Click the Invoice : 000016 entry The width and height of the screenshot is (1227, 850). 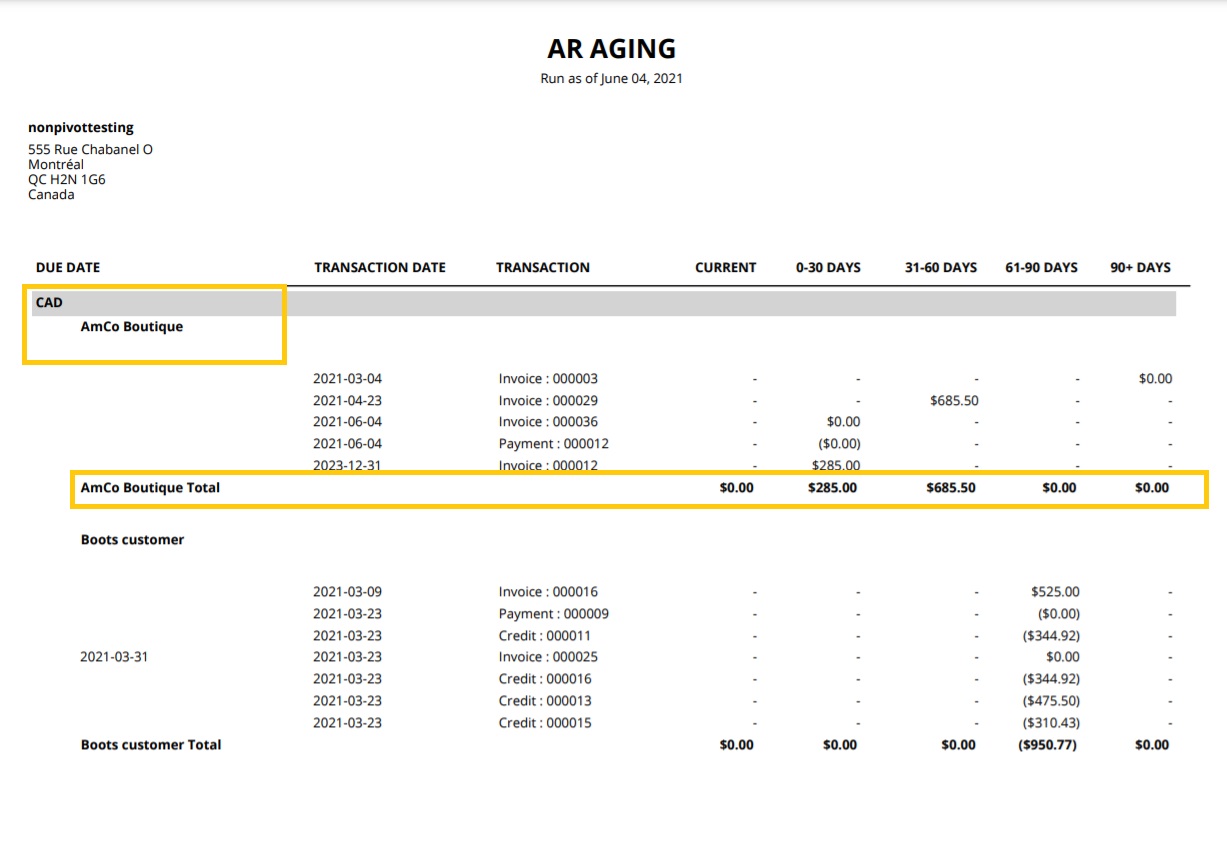click(548, 591)
